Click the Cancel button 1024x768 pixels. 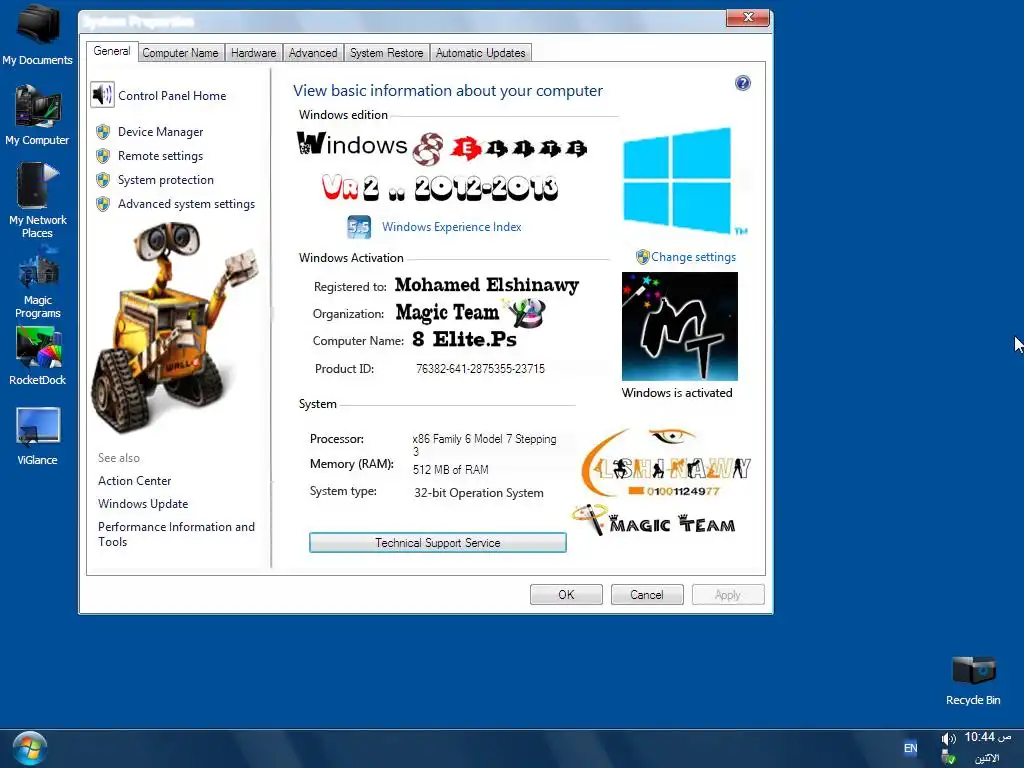point(647,594)
